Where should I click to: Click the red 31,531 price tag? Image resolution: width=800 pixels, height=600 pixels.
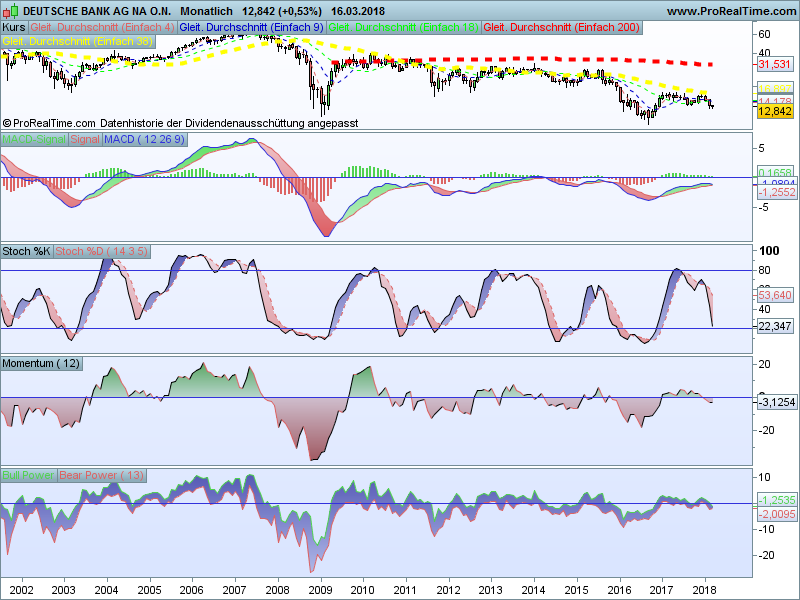pyautogui.click(x=774, y=64)
